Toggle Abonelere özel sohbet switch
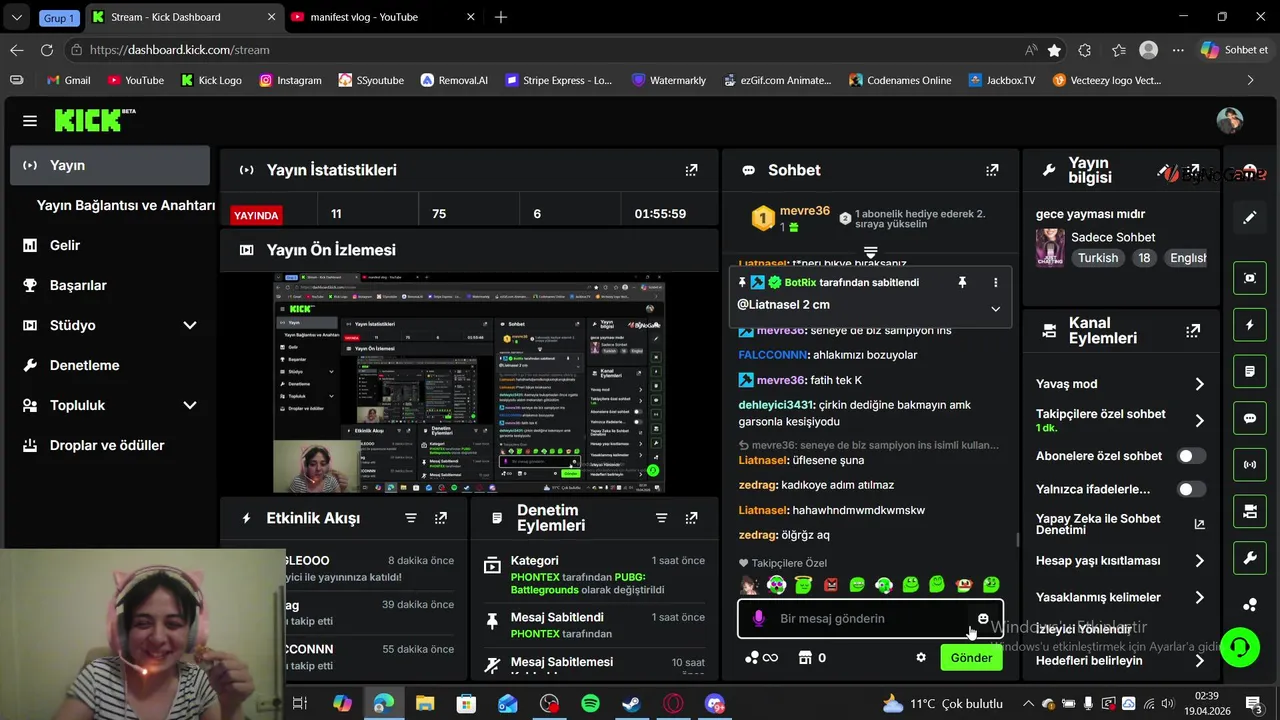1280x720 pixels. (1190, 456)
